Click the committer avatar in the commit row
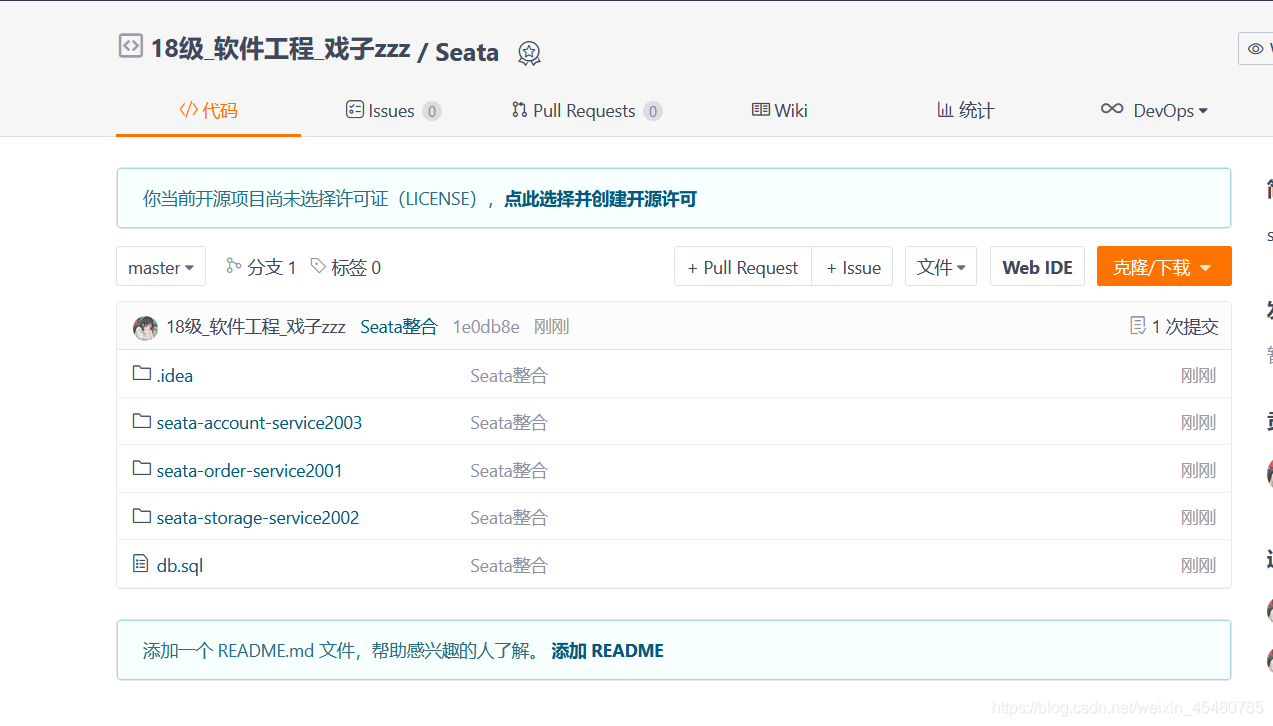This screenshot has width=1273, height=726. coord(146,327)
